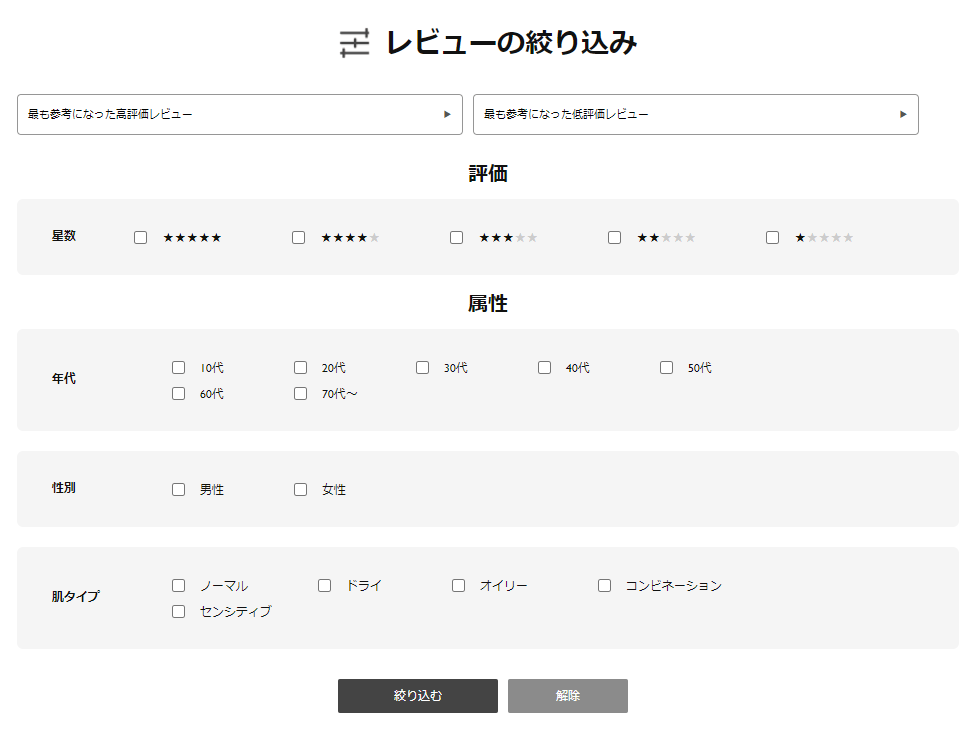Open the 最も参考になった高評価レビュー box
Viewport: 980px width, 729px height.
click(240, 114)
